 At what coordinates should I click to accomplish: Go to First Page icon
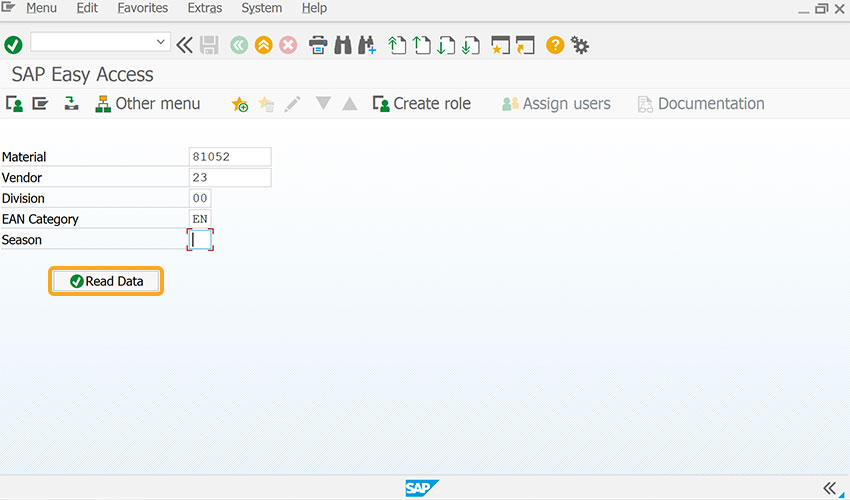[397, 45]
